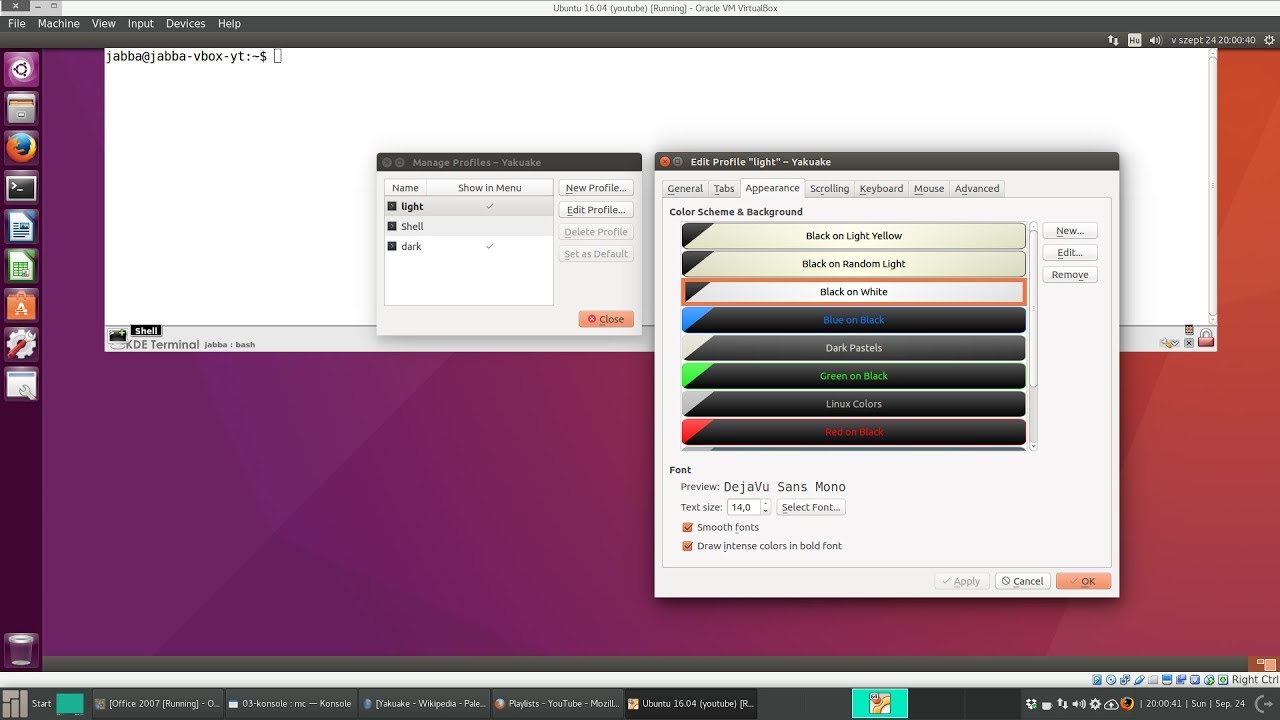Click Select Font... button

click(x=811, y=507)
